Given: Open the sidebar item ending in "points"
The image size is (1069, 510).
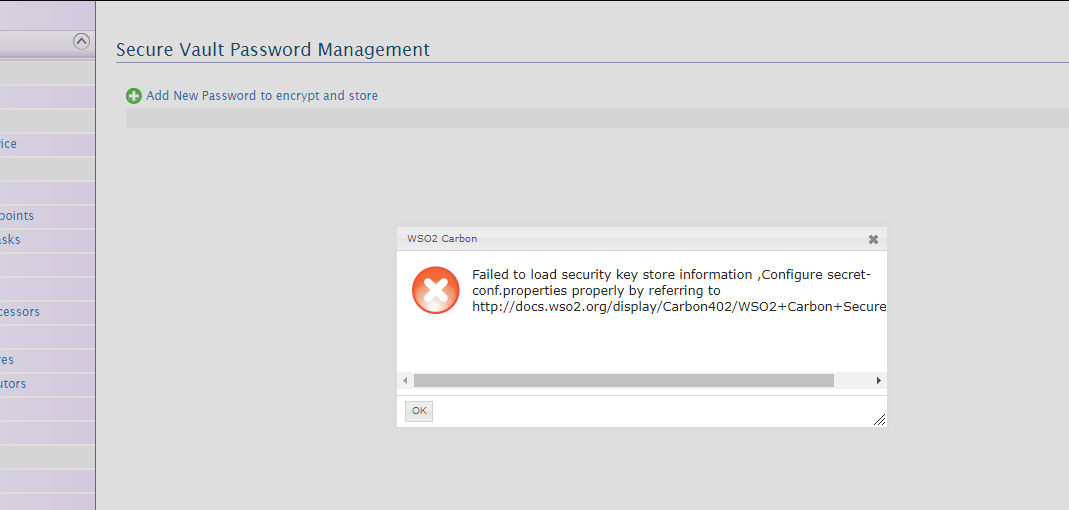Looking at the screenshot, I should coord(17,216).
